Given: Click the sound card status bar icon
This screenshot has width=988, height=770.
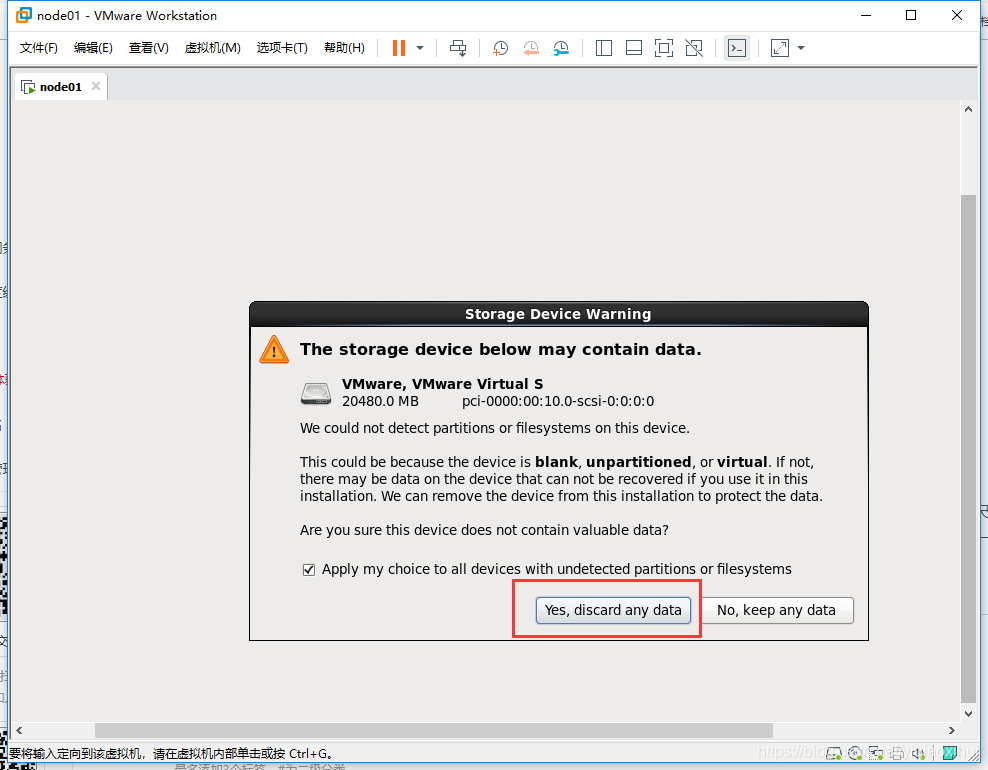Looking at the screenshot, I should coord(918,753).
